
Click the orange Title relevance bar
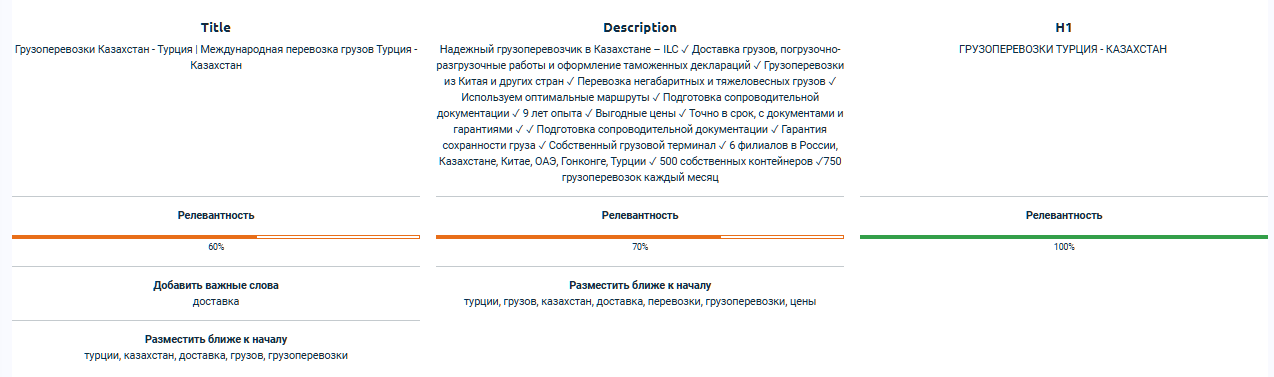coord(216,236)
